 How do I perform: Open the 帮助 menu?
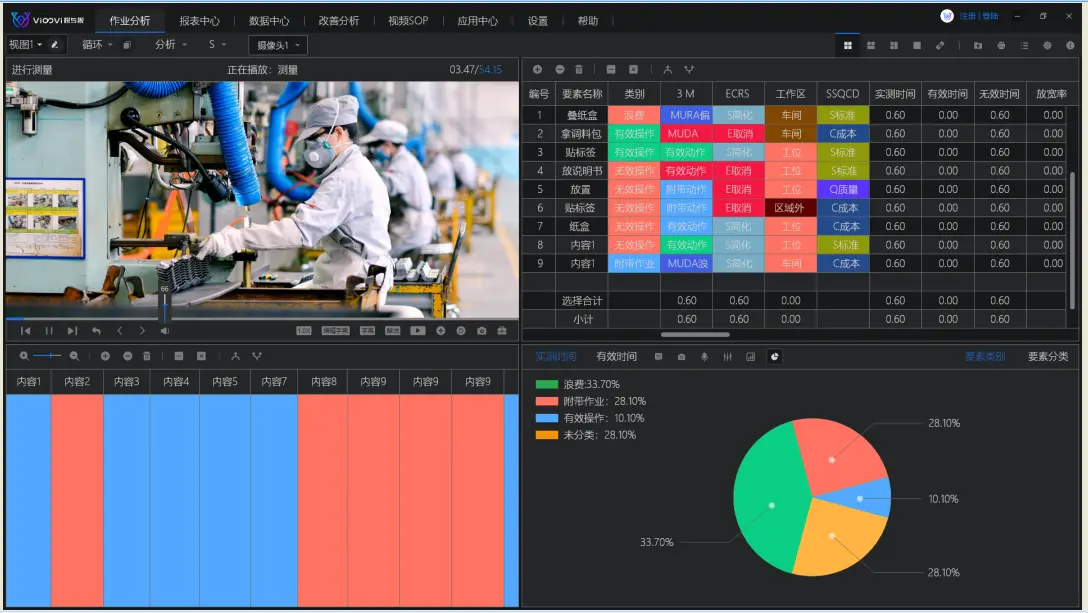pos(588,21)
